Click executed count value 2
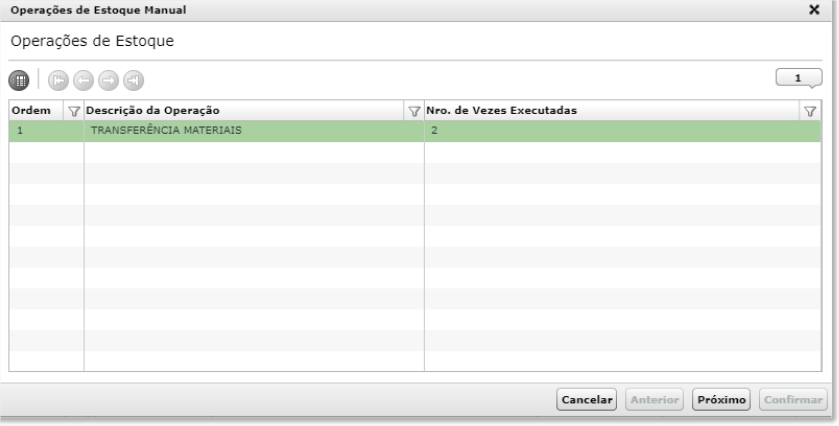The image size is (839, 426). click(x=434, y=131)
